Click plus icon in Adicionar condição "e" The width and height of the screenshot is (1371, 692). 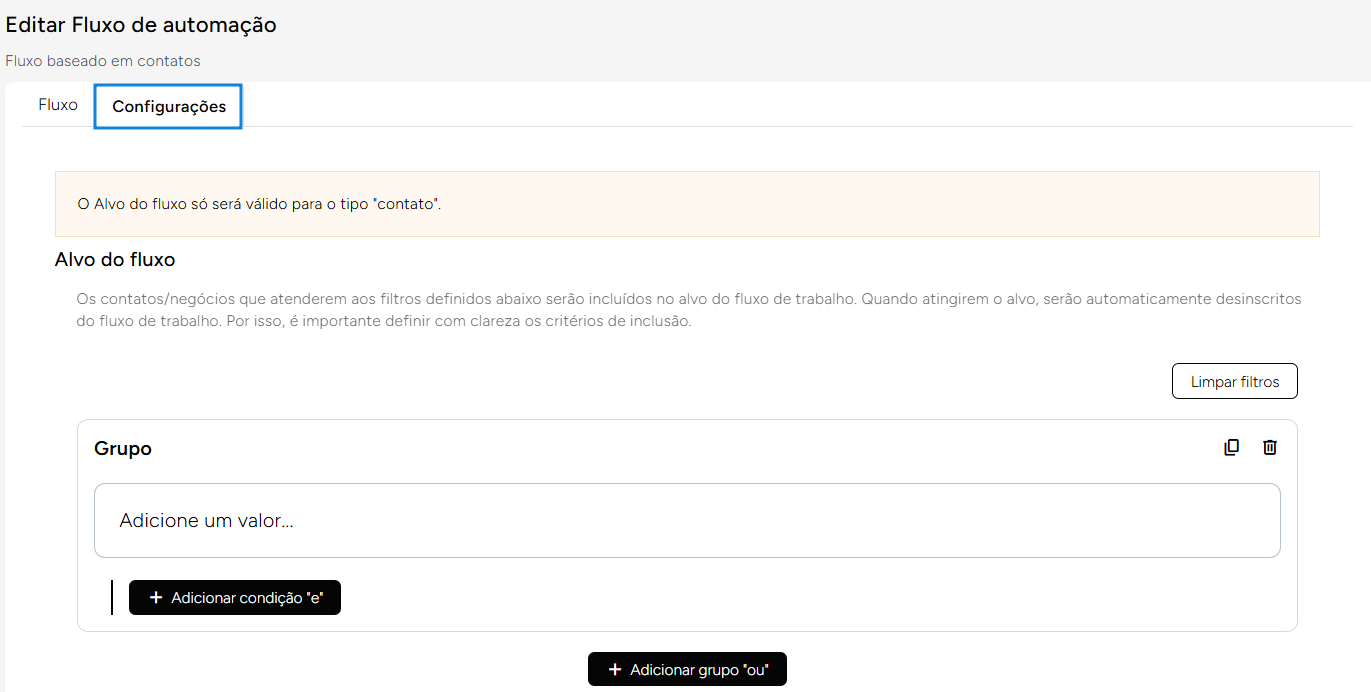click(155, 598)
